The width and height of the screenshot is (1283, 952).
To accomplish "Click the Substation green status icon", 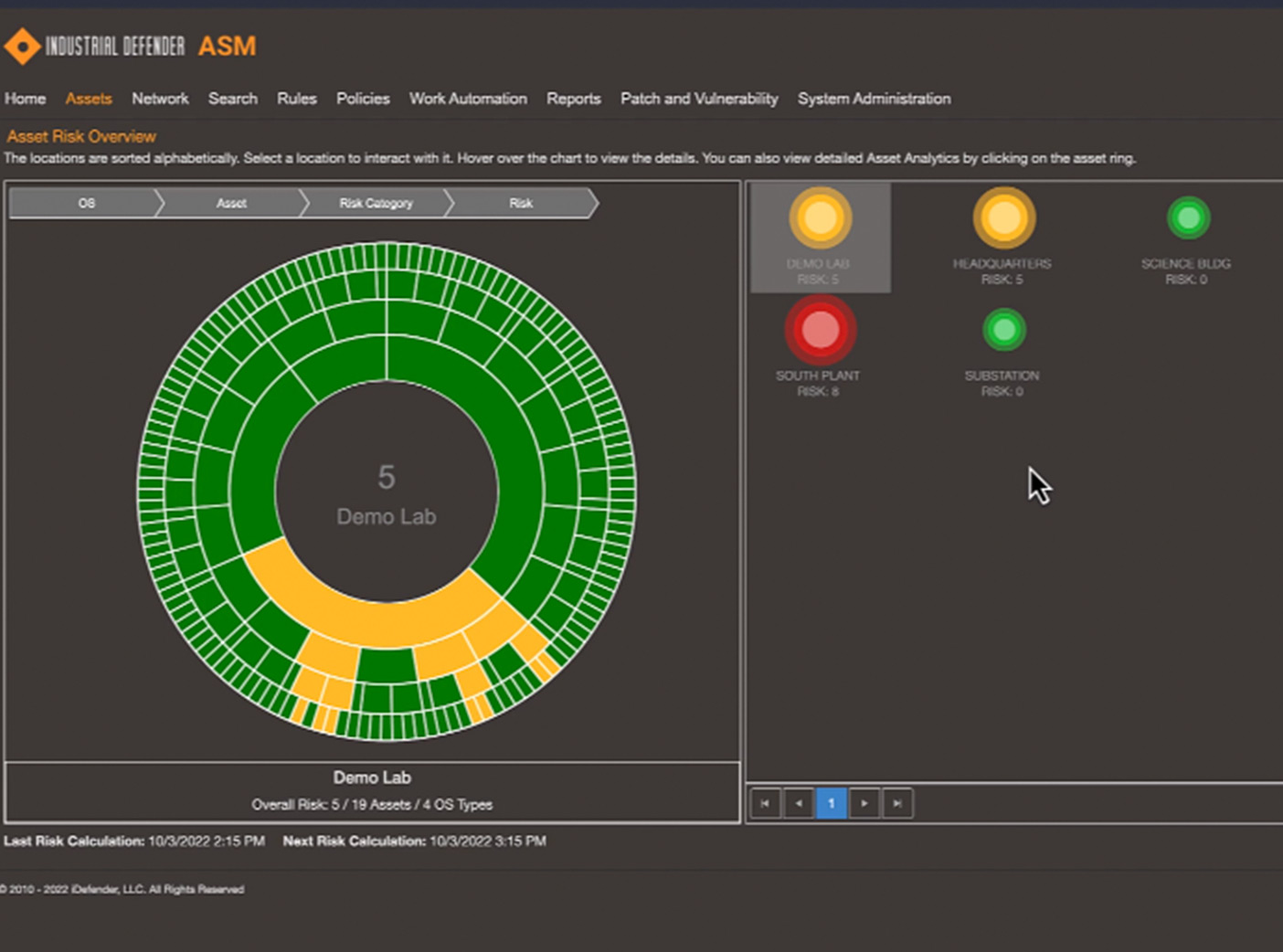I will [1003, 331].
